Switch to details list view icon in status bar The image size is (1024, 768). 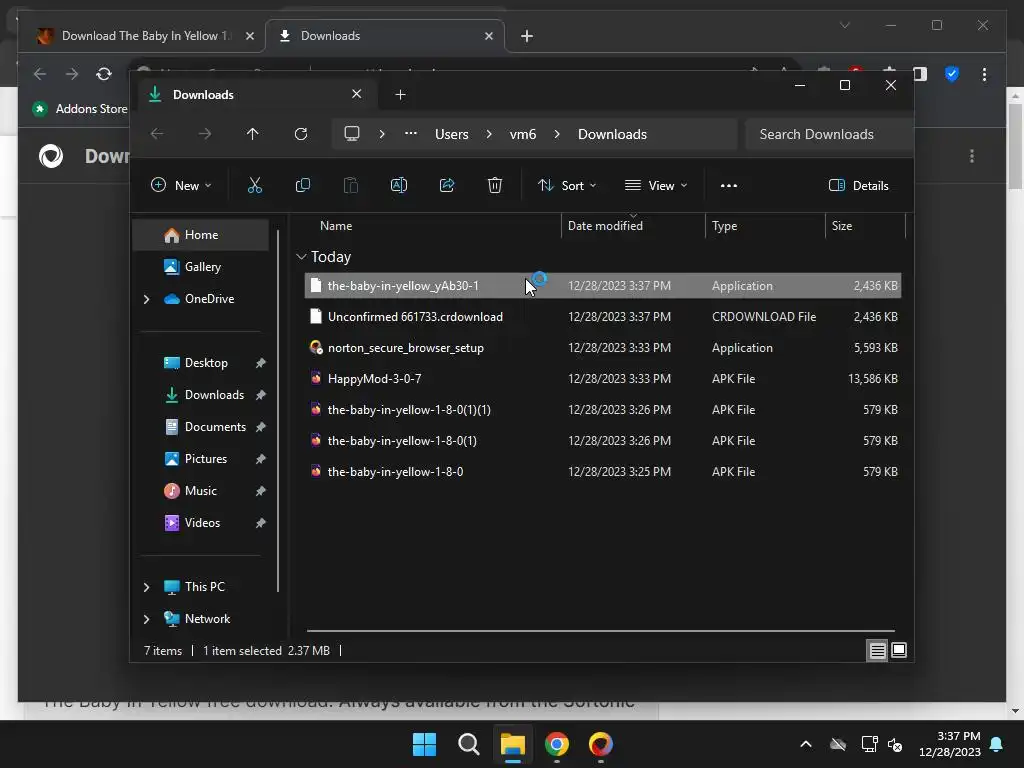(x=877, y=650)
